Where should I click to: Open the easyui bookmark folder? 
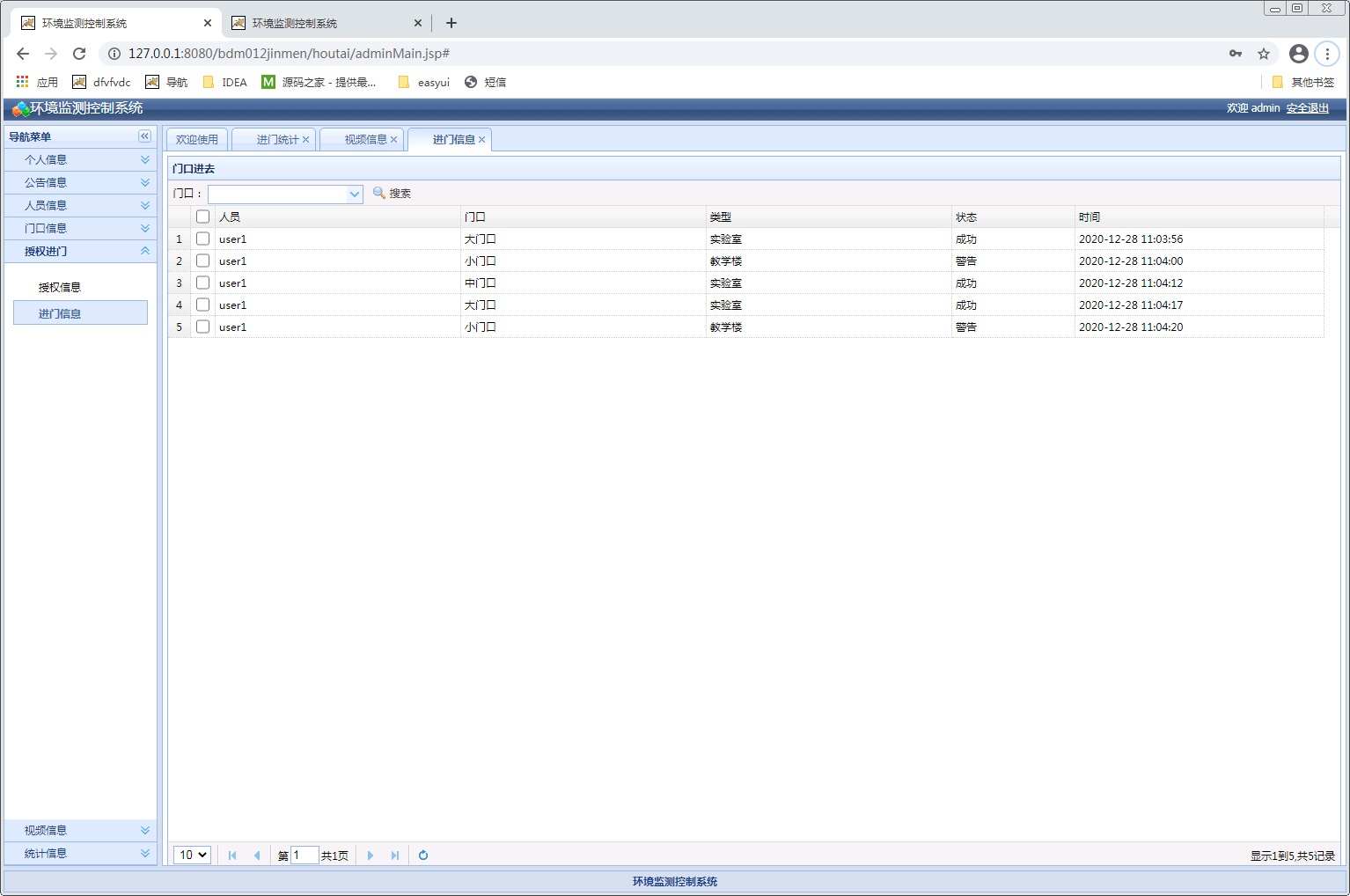click(x=423, y=82)
